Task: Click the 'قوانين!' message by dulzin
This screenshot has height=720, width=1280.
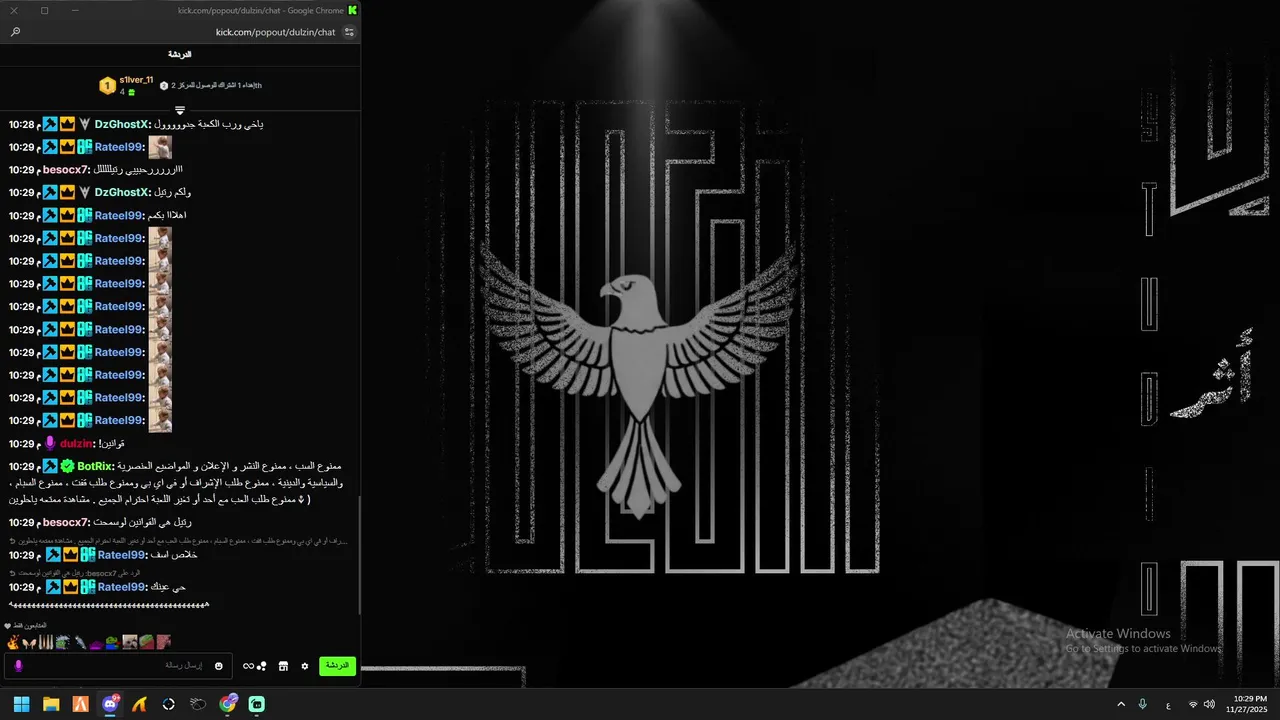Action: (114, 443)
